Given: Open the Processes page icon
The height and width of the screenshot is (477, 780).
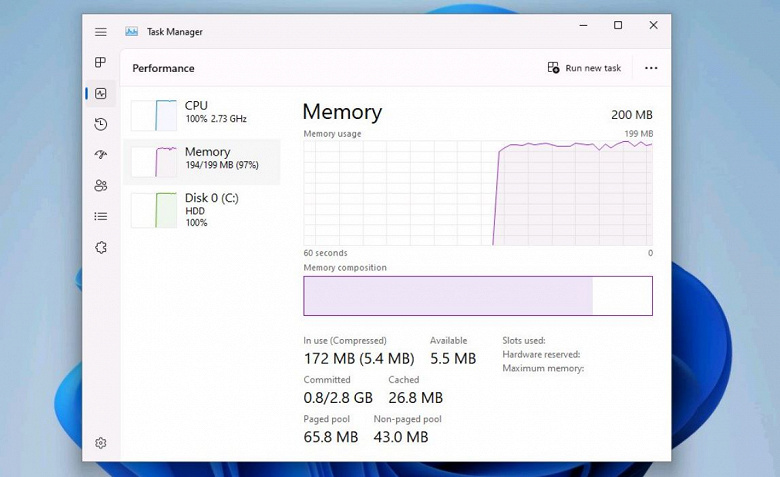Looking at the screenshot, I should (x=100, y=62).
